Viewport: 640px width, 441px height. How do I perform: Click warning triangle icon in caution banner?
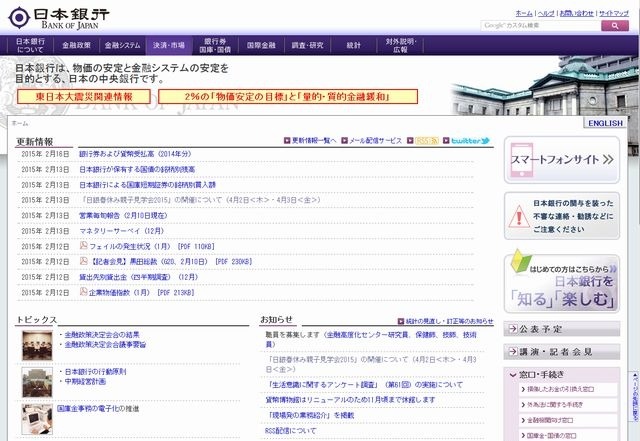click(519, 216)
